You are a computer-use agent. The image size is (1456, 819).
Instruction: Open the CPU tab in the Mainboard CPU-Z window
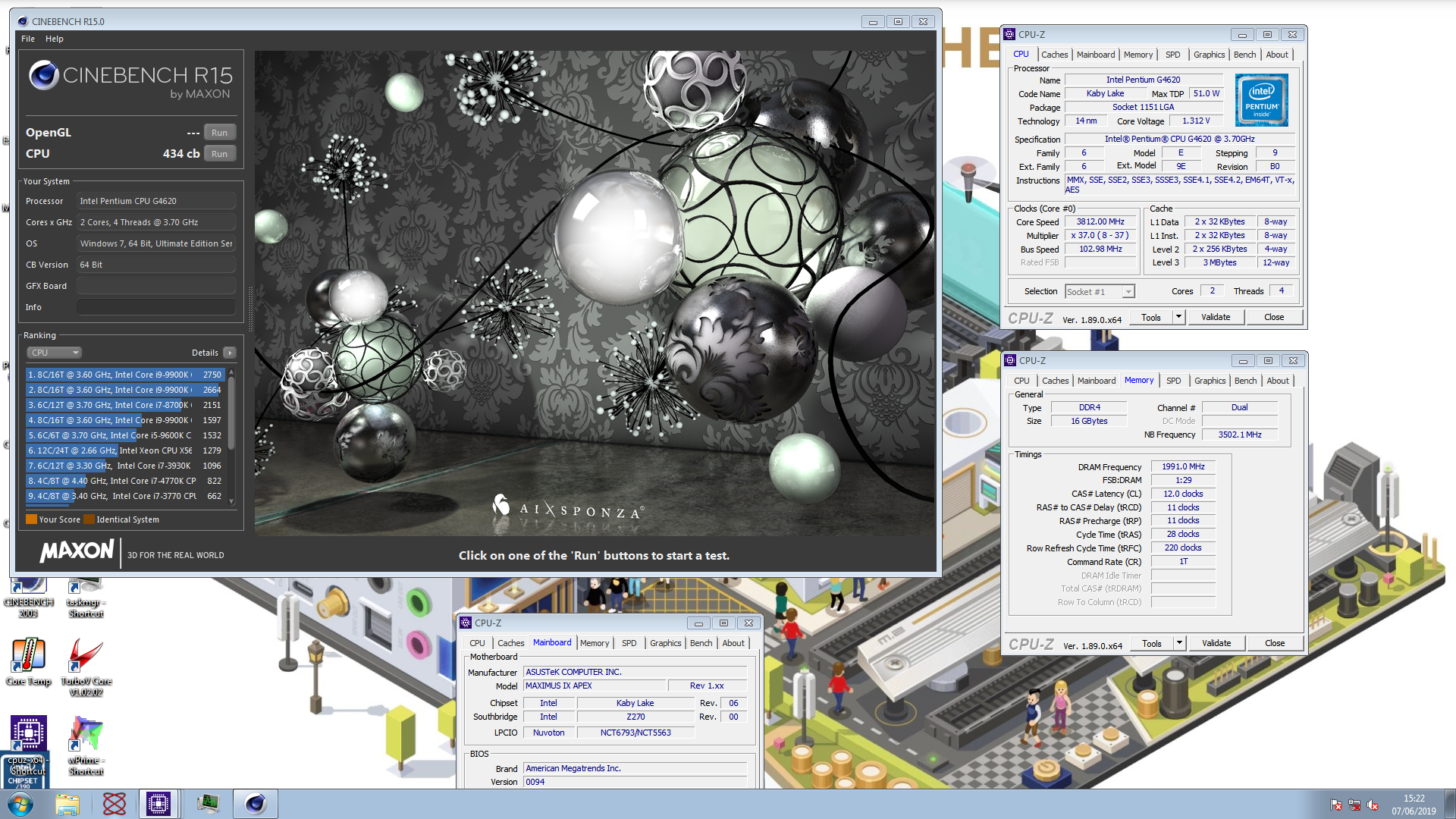(x=477, y=643)
